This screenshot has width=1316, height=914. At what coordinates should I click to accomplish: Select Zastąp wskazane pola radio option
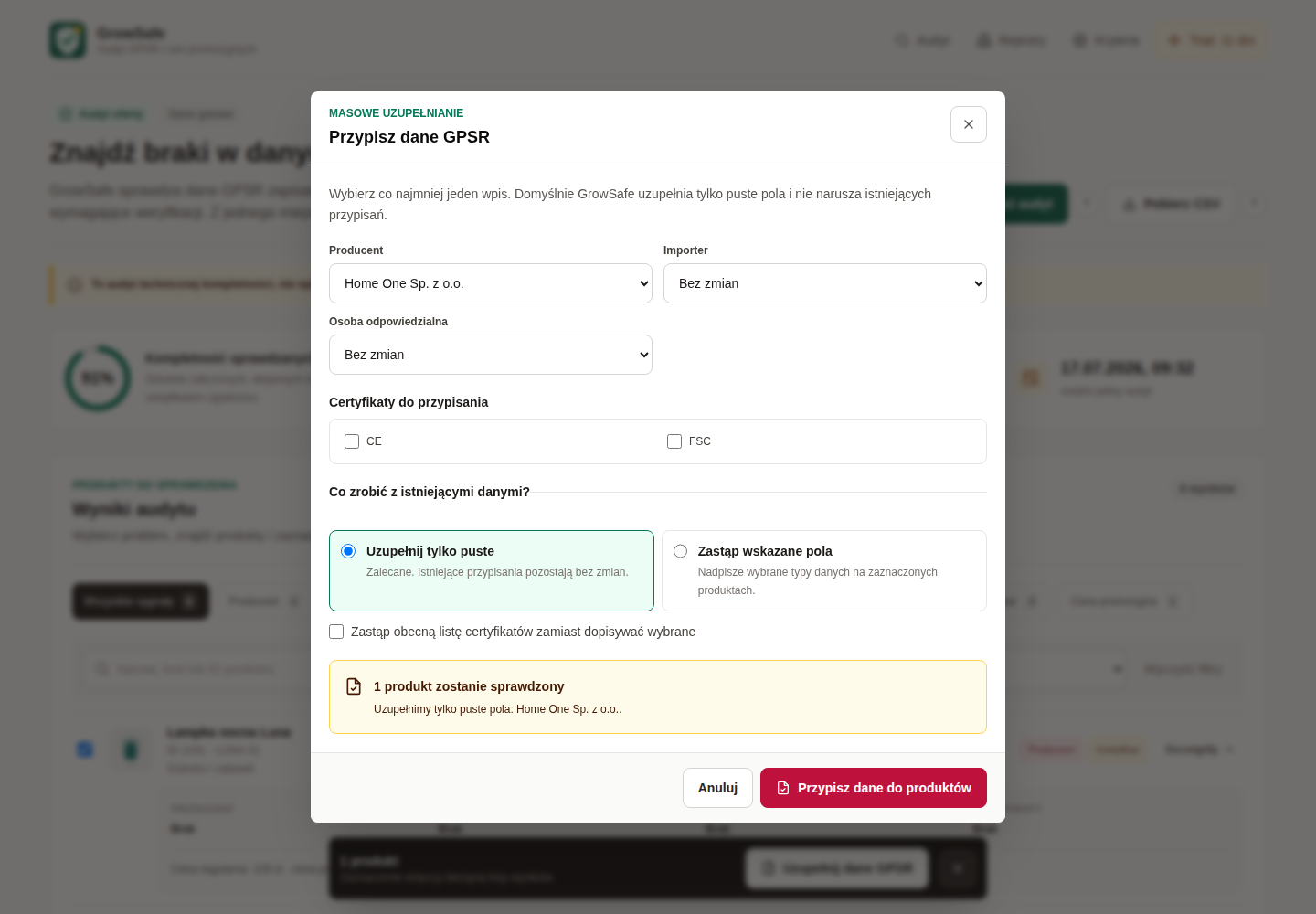(680, 551)
